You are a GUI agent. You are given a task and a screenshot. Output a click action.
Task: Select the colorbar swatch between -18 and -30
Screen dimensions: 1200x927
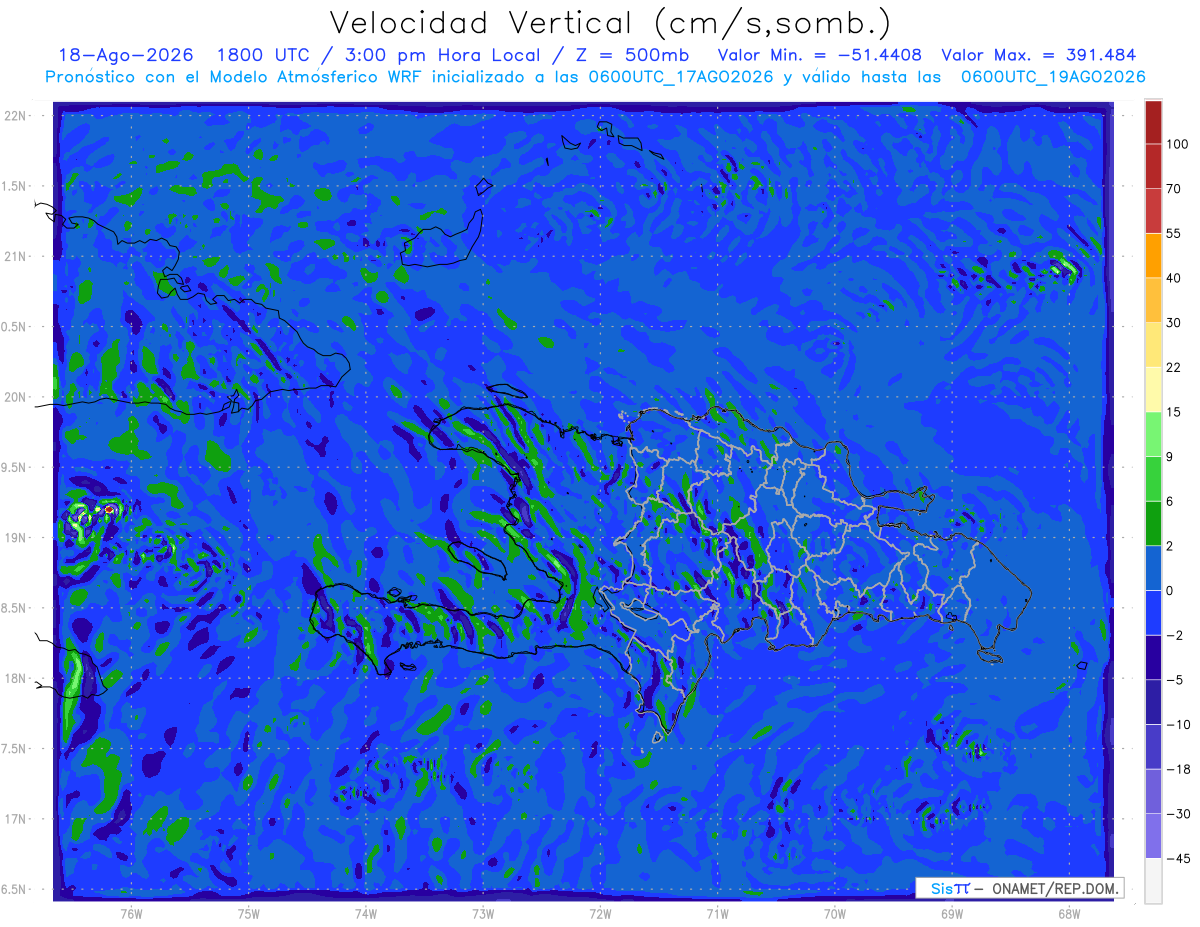[x=1153, y=791]
